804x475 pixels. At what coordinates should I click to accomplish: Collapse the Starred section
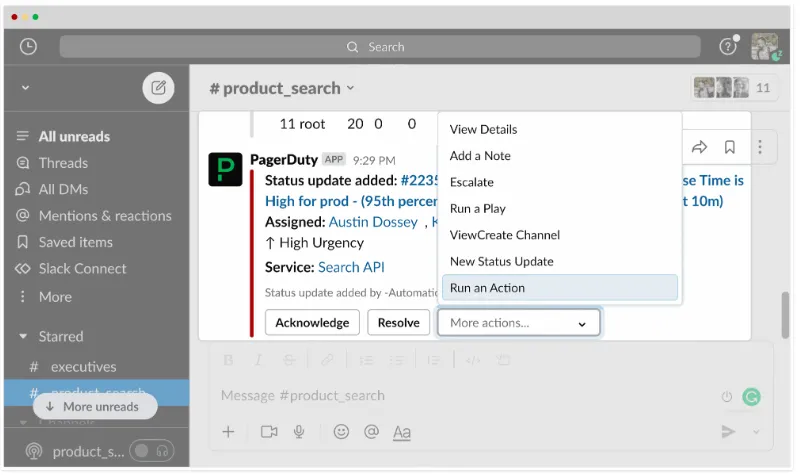(23, 337)
